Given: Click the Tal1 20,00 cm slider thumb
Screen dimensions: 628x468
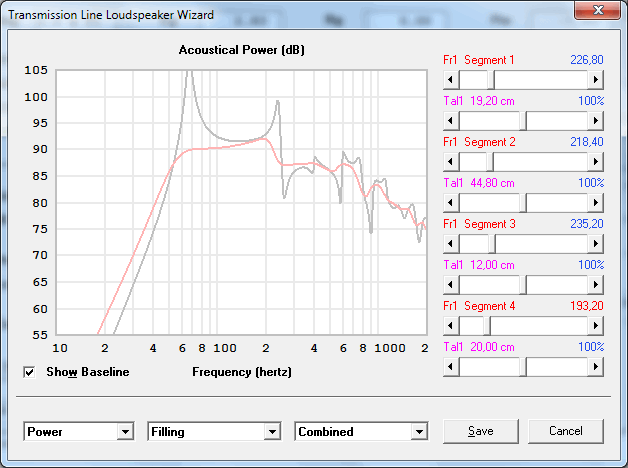Looking at the screenshot, I should tap(523, 367).
